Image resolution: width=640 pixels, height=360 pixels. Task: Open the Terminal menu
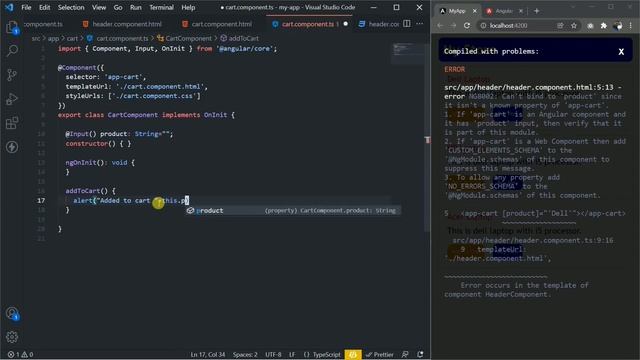[x=161, y=7]
